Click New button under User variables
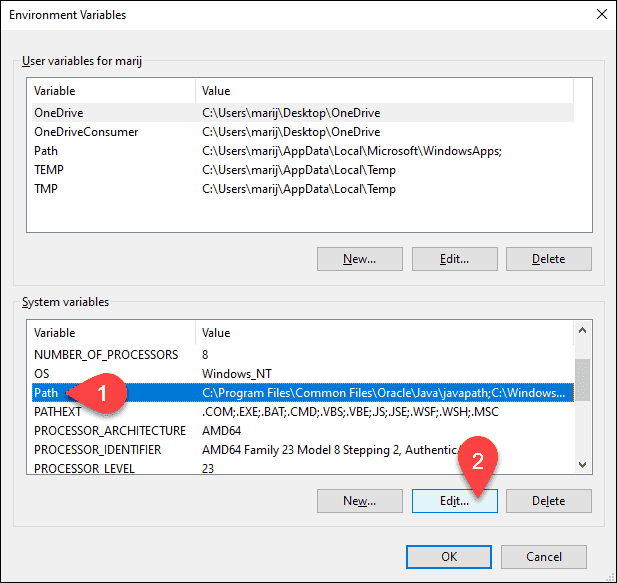Viewport: 617px width, 583px height. click(x=359, y=259)
